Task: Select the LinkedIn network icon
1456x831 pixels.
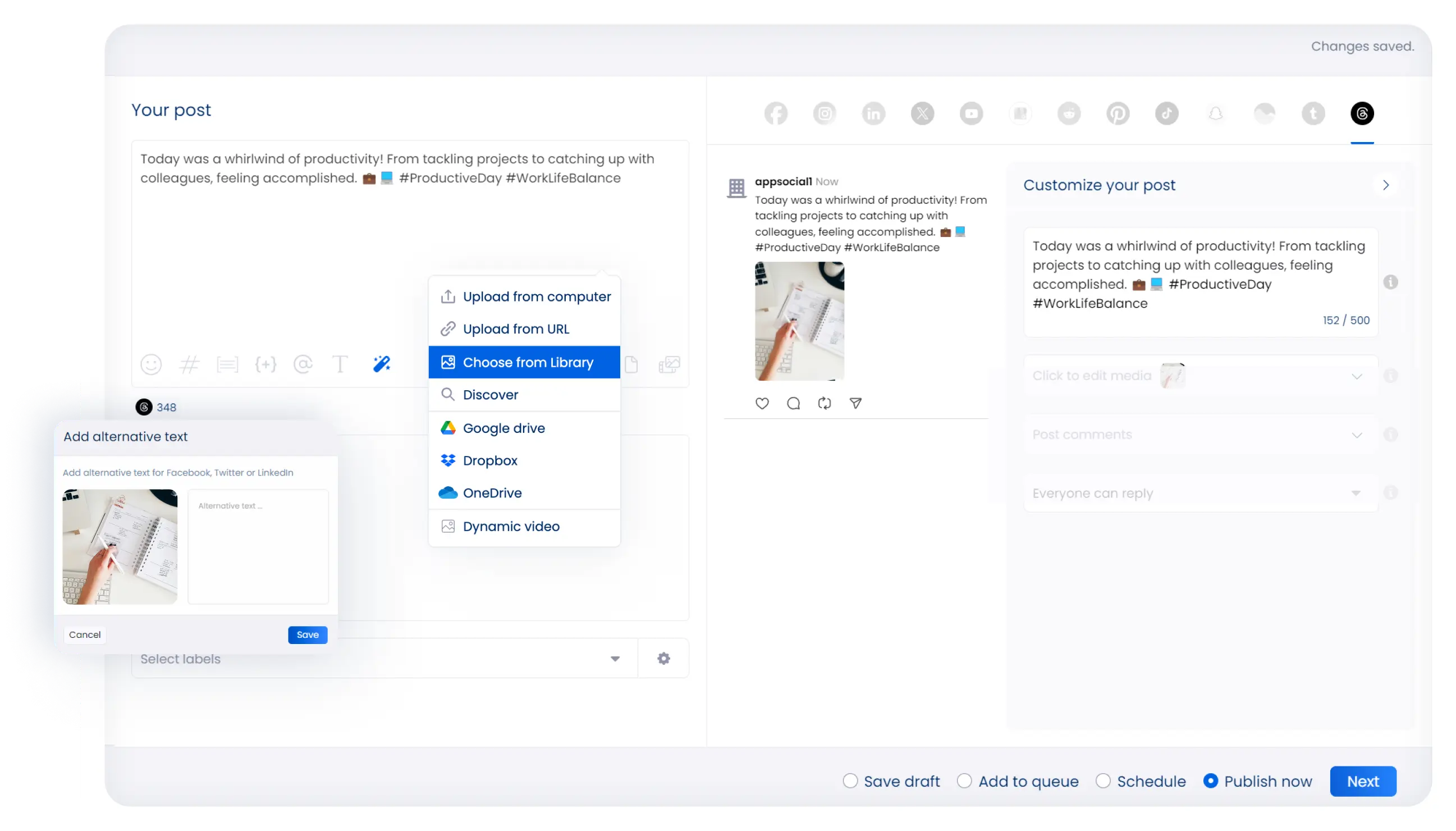Action: (x=873, y=113)
